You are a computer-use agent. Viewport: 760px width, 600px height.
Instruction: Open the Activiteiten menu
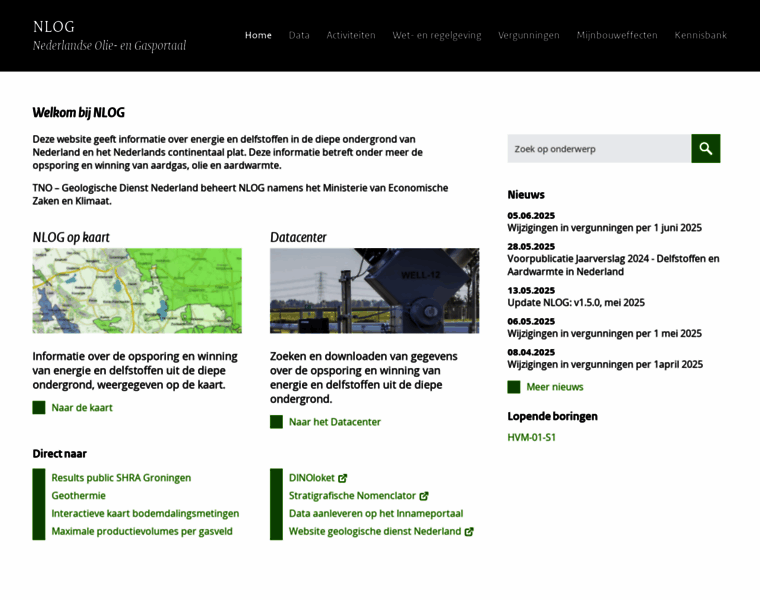tap(351, 35)
